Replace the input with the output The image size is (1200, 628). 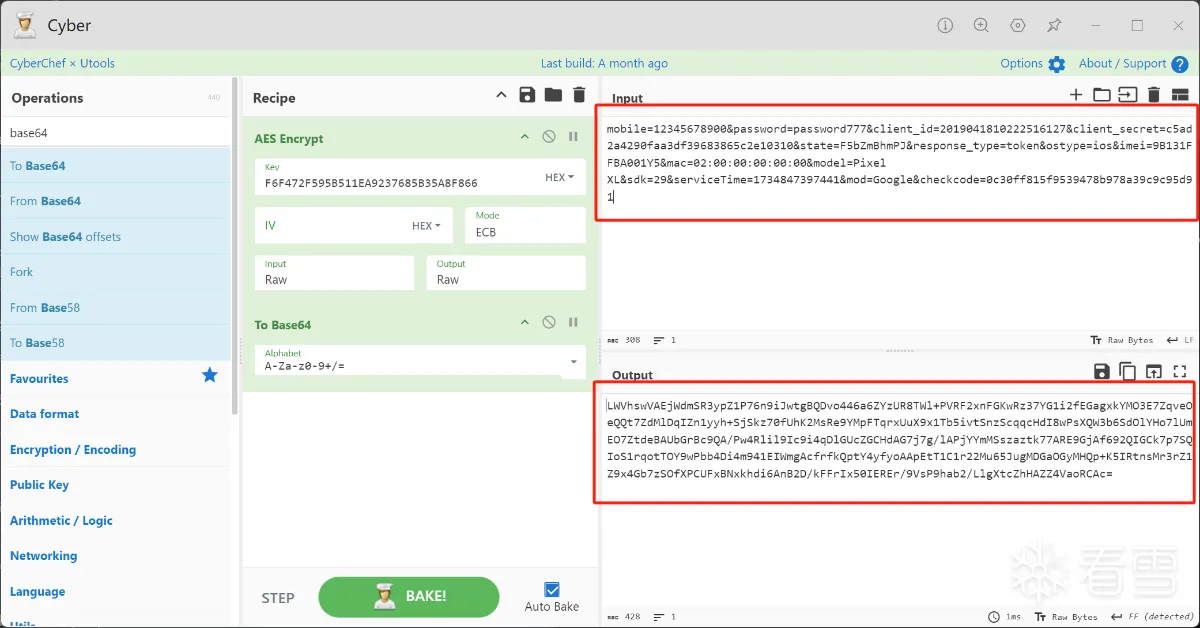[1153, 372]
